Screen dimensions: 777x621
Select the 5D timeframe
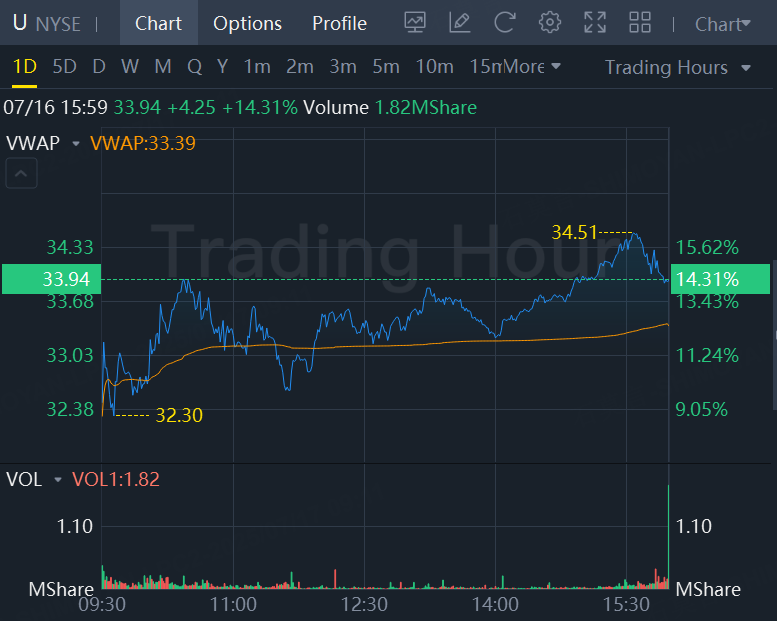coord(64,67)
